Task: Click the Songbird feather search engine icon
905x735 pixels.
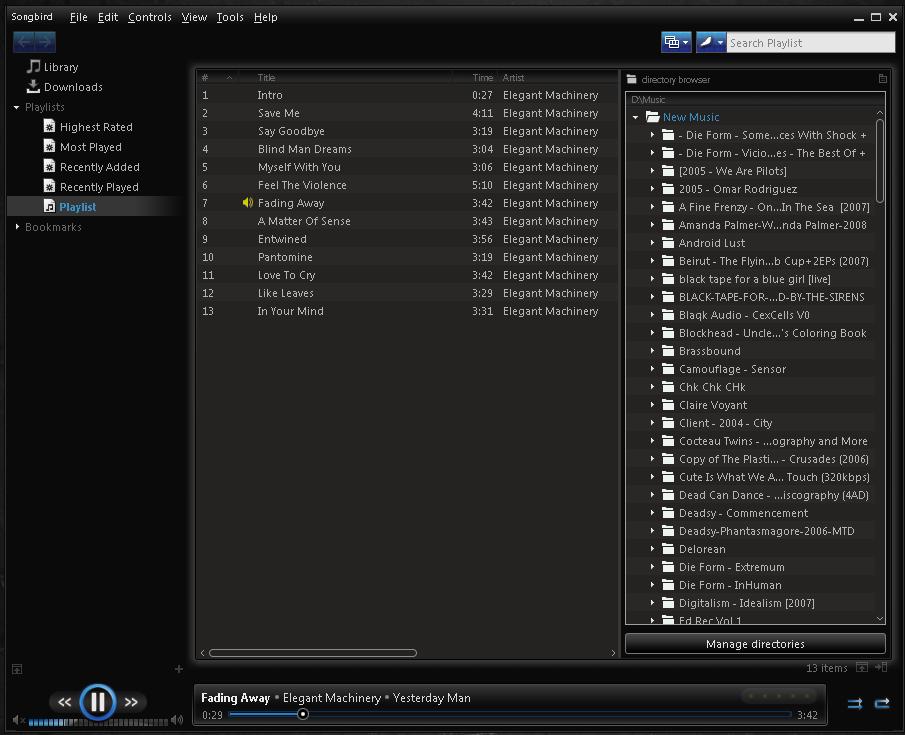Action: tap(706, 42)
